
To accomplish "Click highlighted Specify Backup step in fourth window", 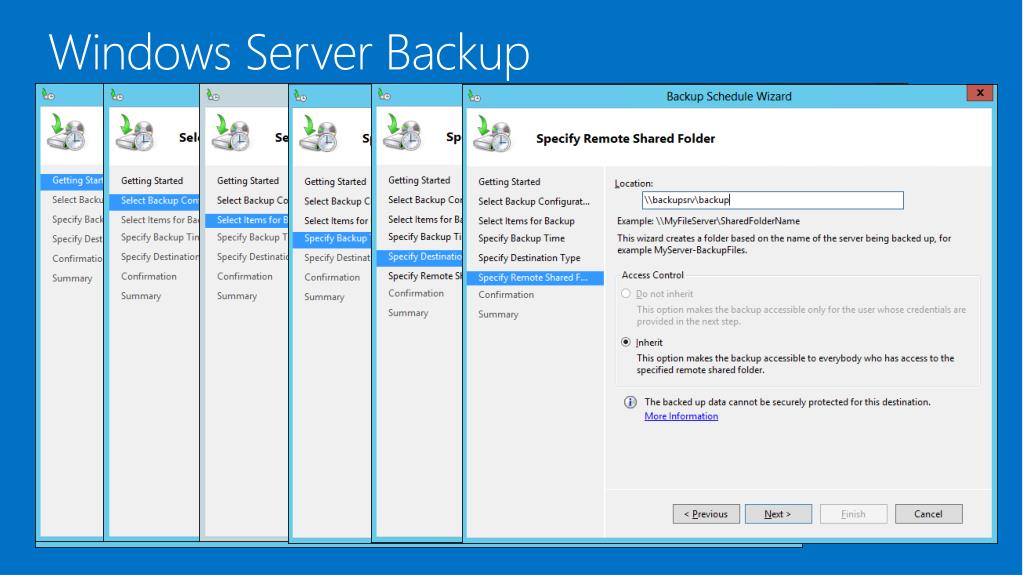I will click(x=332, y=238).
